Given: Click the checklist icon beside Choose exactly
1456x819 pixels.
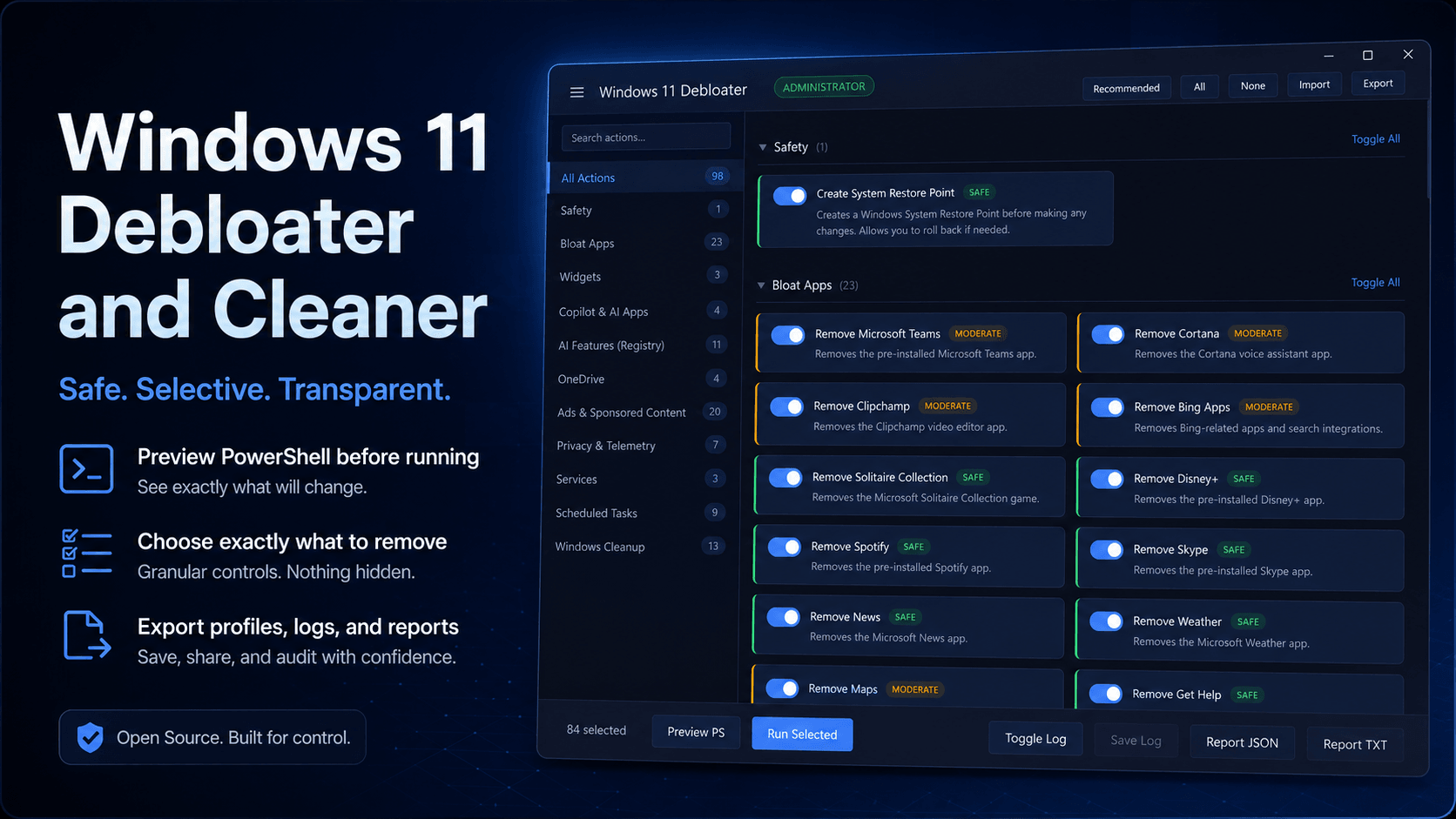Looking at the screenshot, I should point(86,554).
